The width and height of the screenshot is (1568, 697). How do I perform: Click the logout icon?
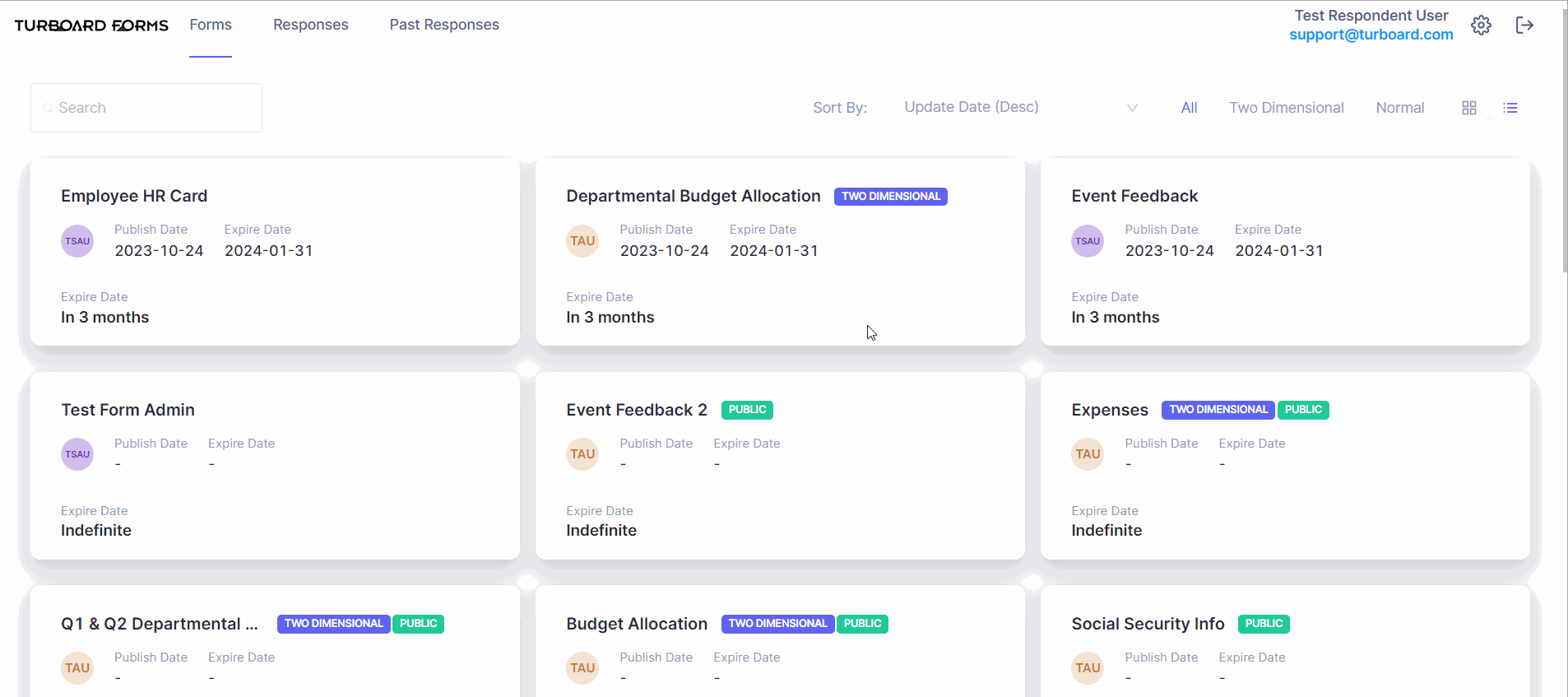pos(1524,25)
